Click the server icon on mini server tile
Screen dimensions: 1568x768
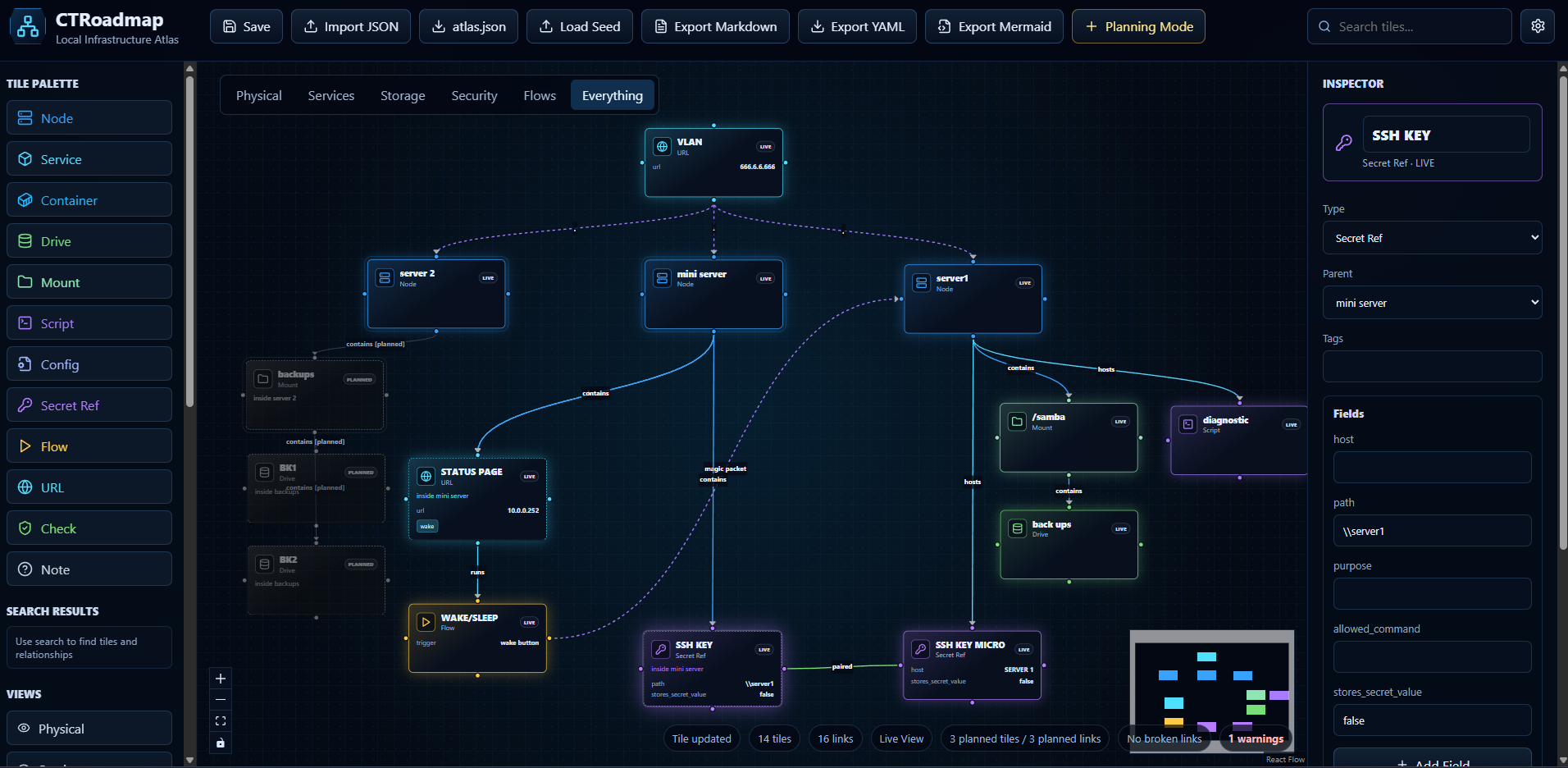tap(662, 279)
